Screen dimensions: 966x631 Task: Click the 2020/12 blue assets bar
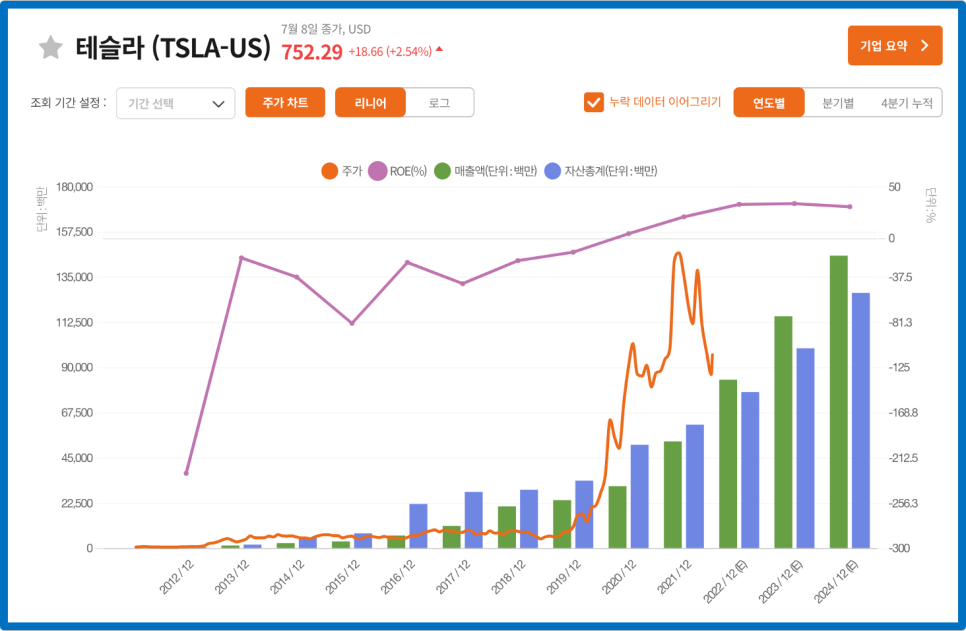[x=639, y=497]
